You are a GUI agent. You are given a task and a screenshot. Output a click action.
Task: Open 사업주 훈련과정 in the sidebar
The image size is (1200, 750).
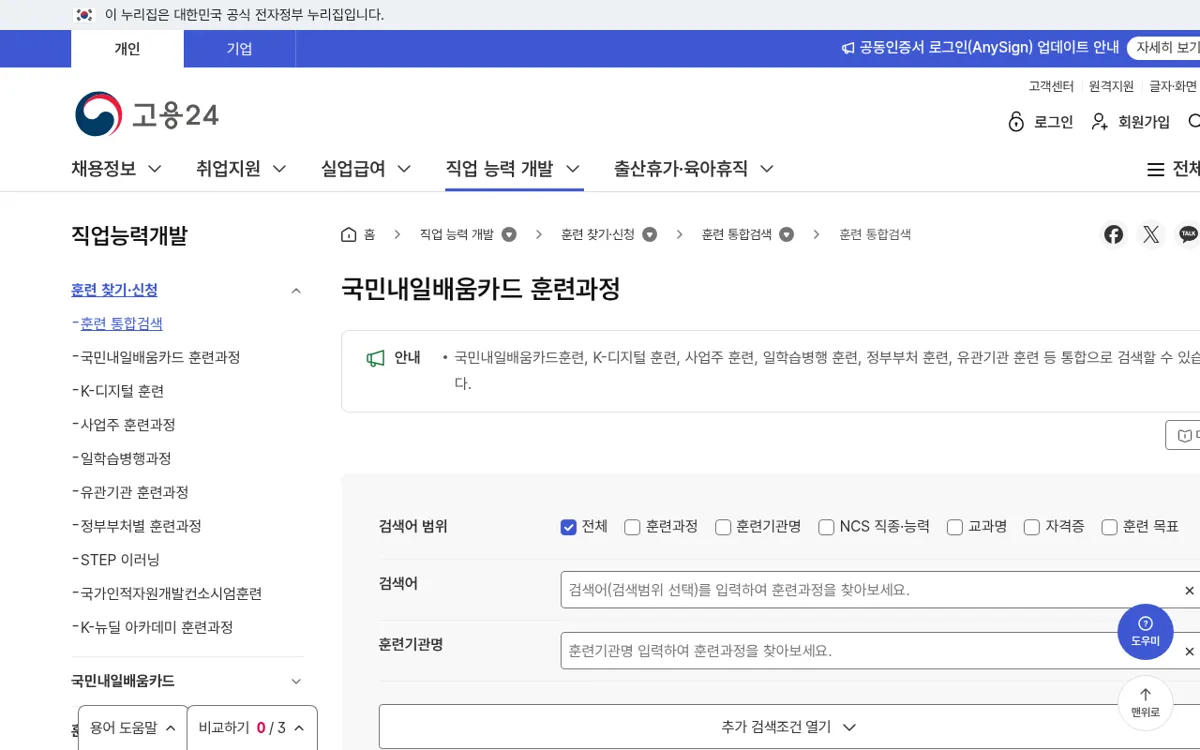tap(128, 425)
